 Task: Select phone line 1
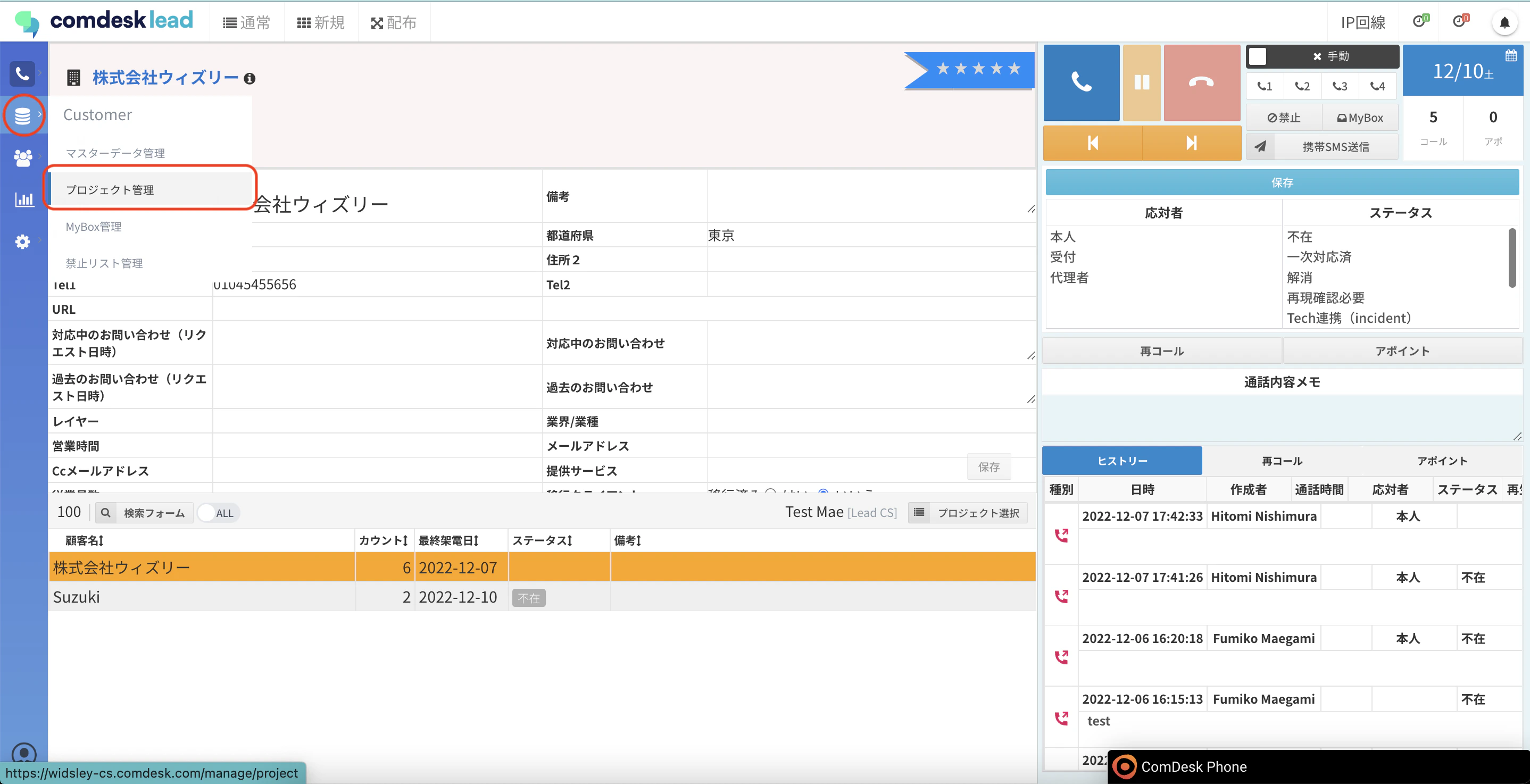1265,86
